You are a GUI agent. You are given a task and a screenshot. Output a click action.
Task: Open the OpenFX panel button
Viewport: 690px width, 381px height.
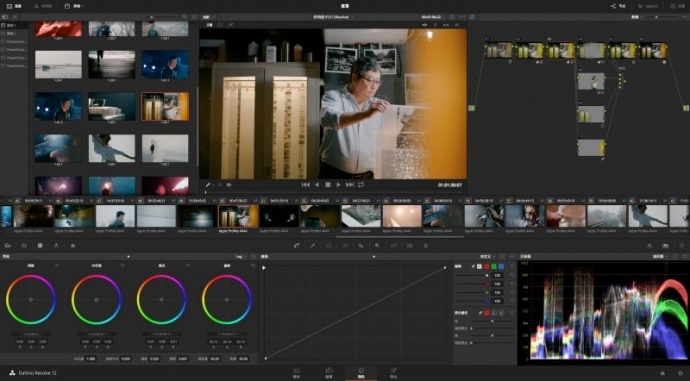[648, 6]
